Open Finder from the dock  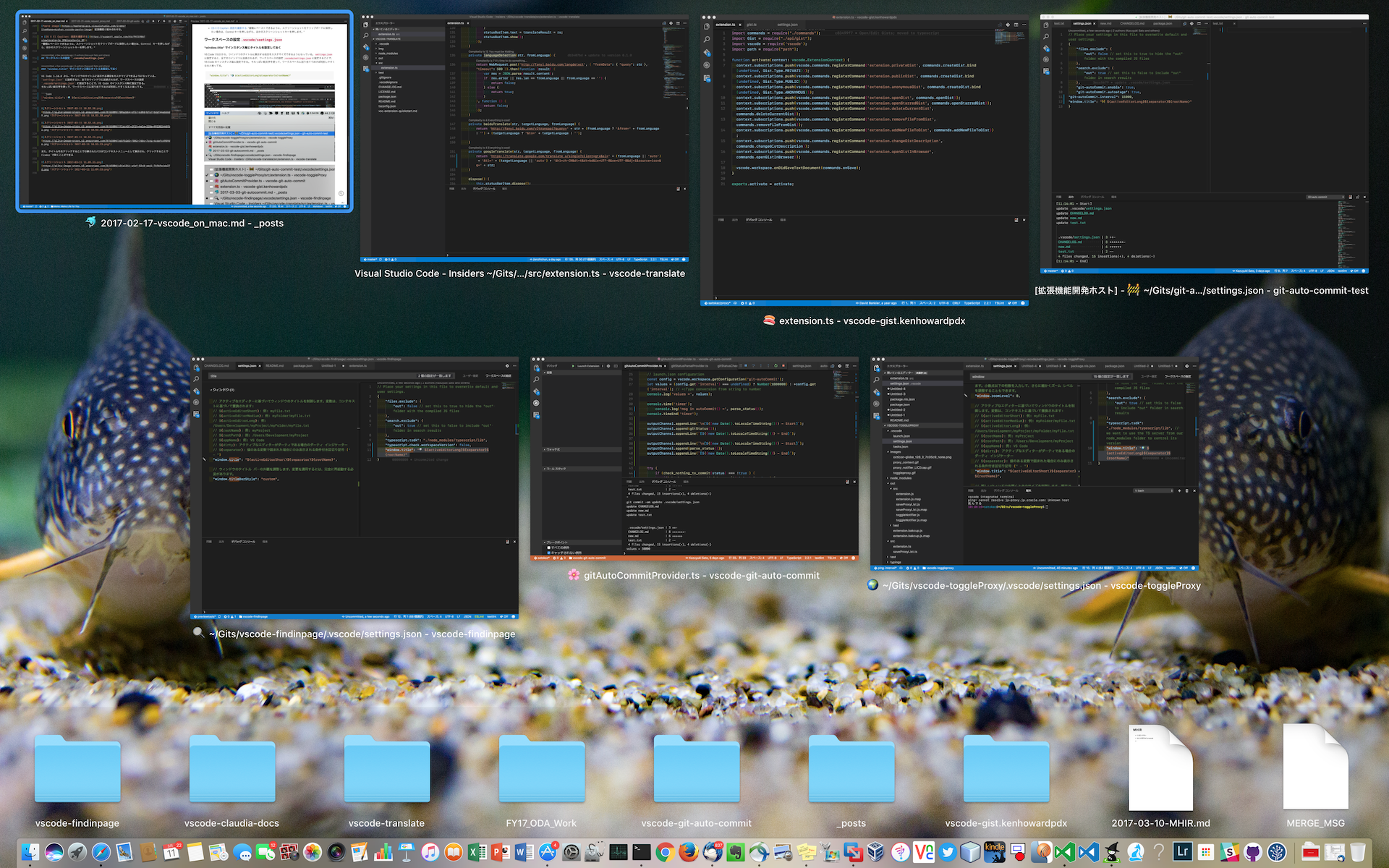[30, 852]
